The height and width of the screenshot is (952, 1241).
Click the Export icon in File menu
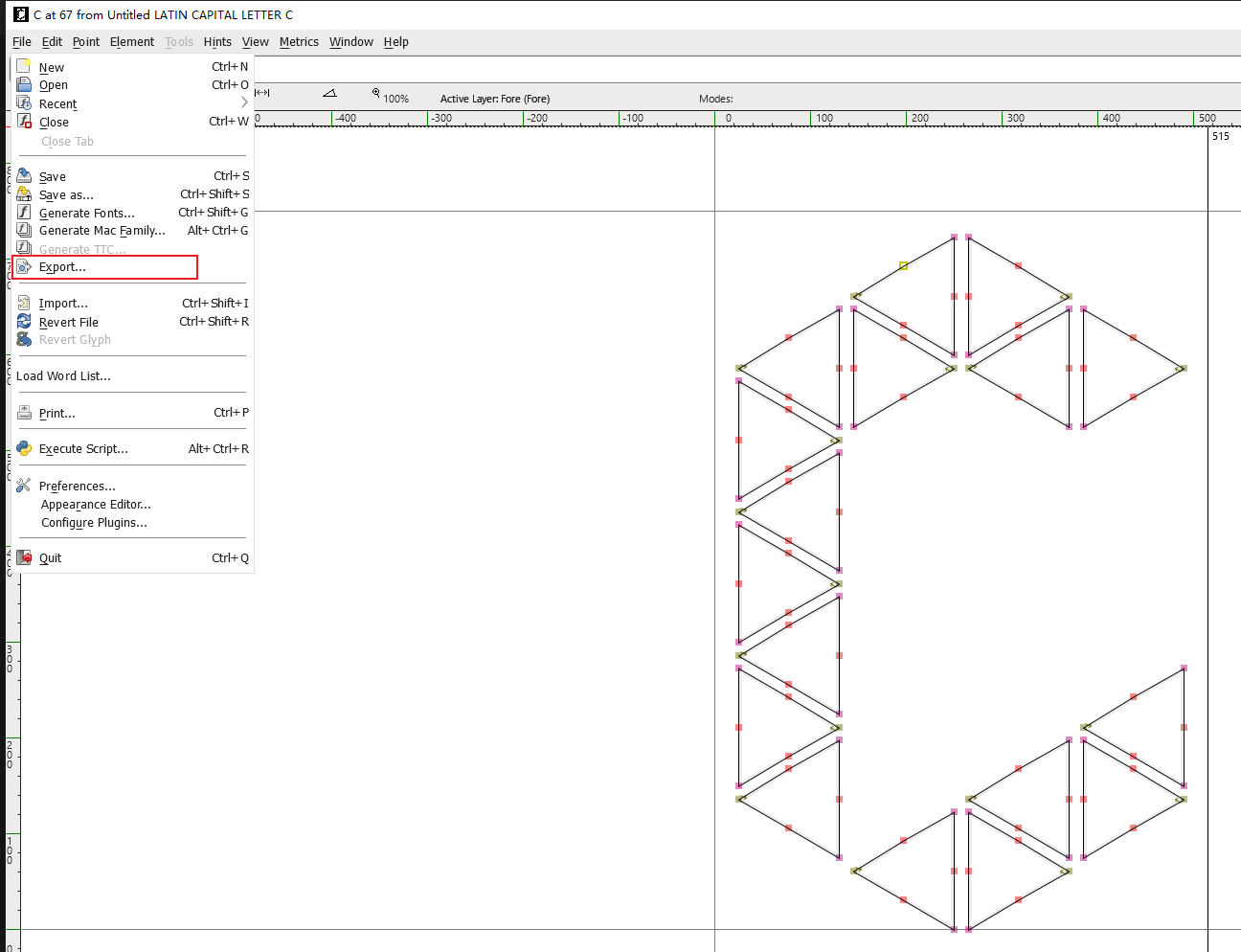(x=24, y=267)
